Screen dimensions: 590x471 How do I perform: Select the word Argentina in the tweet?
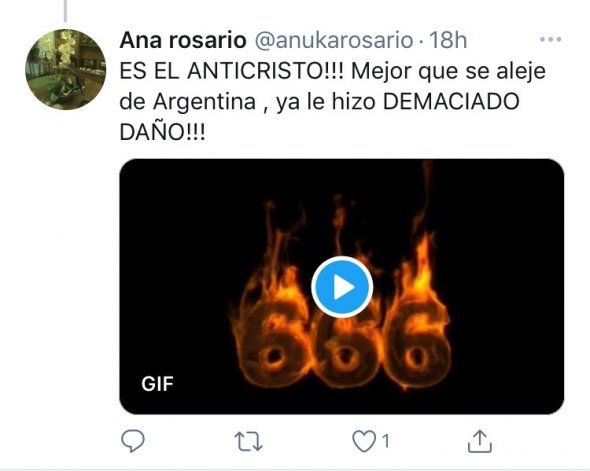[x=204, y=102]
